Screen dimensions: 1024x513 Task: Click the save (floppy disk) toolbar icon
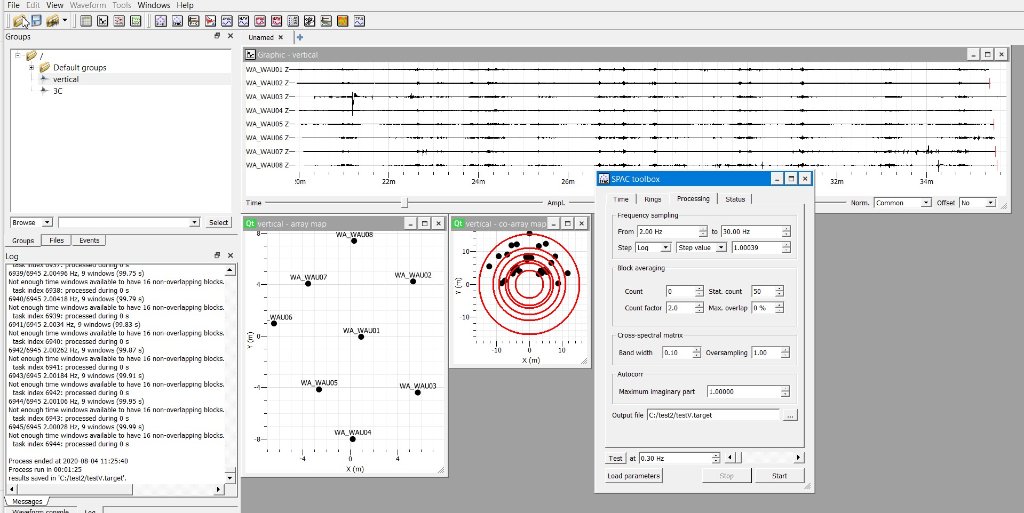click(x=36, y=20)
